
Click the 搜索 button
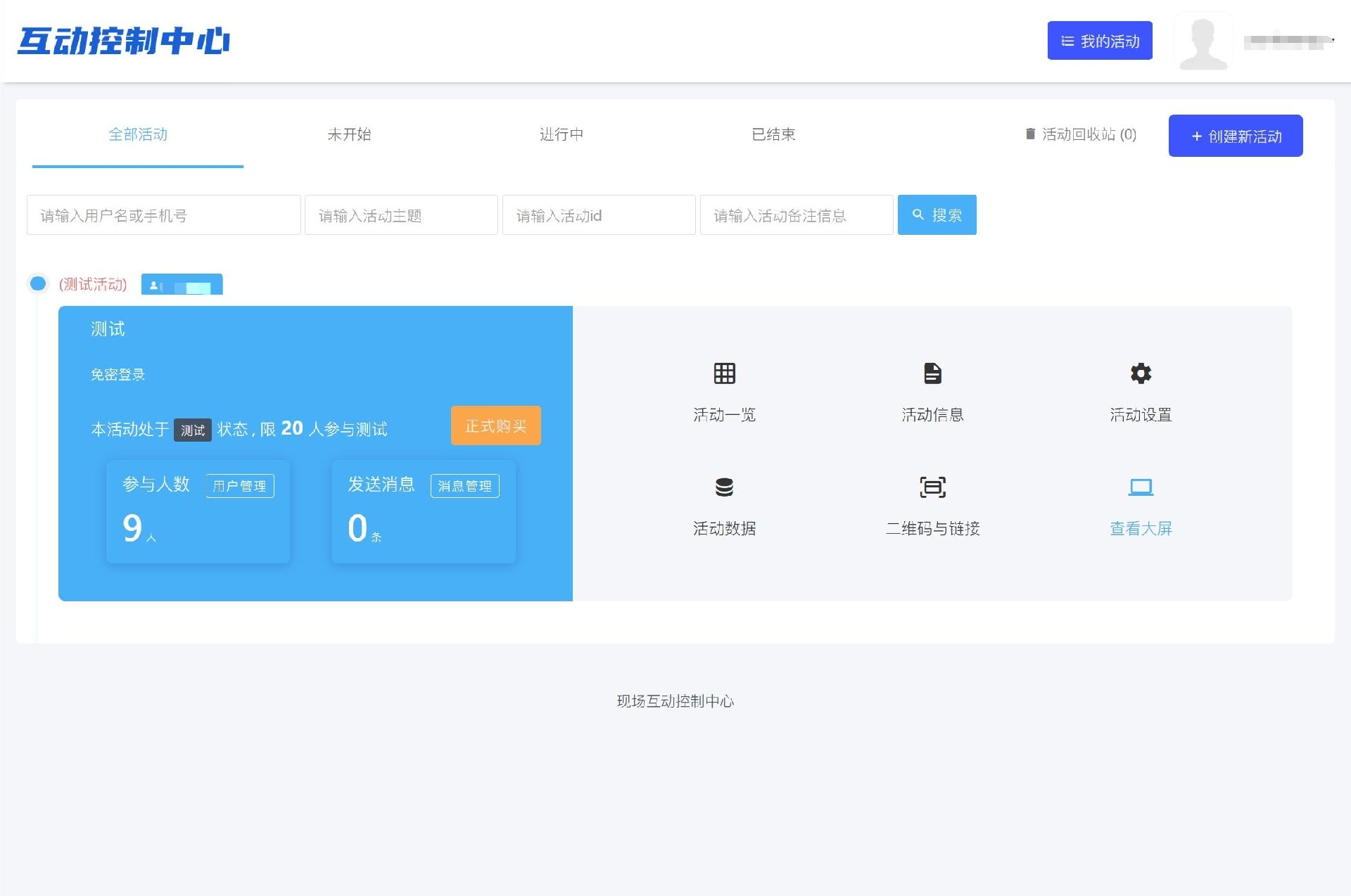[x=937, y=215]
